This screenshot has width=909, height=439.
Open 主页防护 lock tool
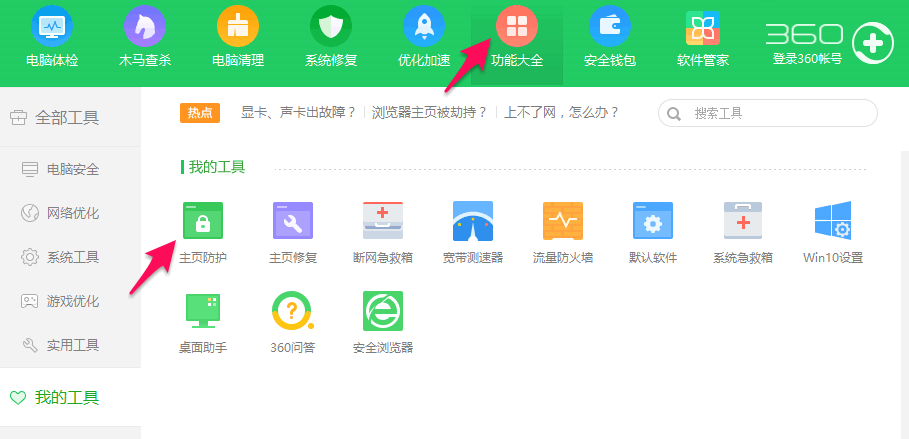point(203,220)
